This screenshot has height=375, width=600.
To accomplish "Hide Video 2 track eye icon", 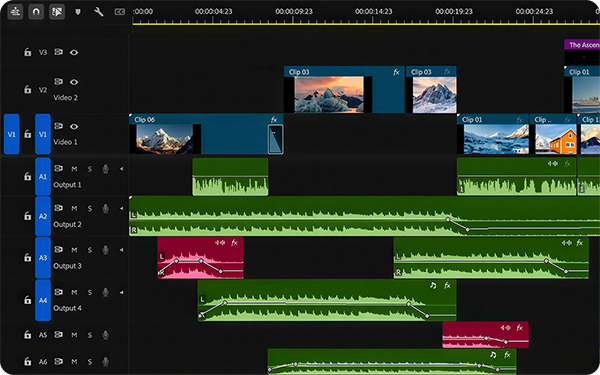I will point(74,82).
